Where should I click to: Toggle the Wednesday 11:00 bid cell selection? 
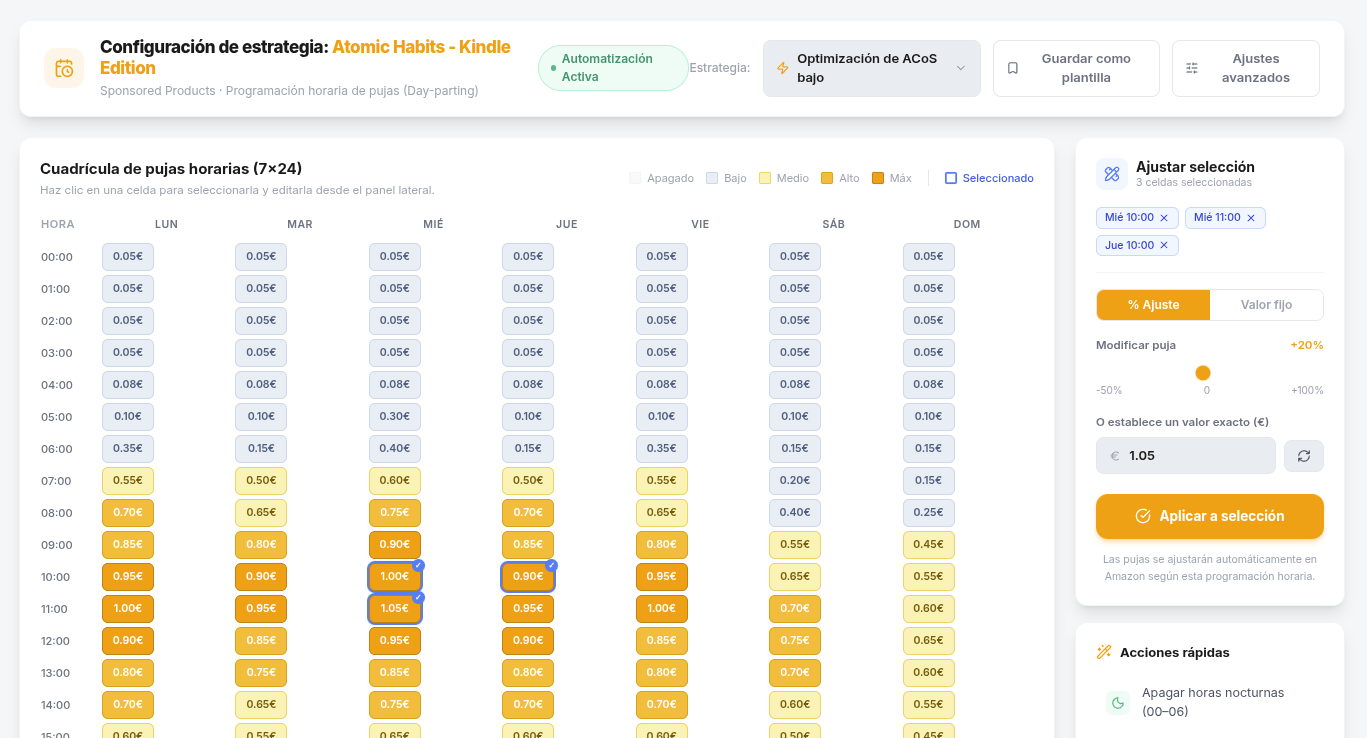click(x=395, y=609)
